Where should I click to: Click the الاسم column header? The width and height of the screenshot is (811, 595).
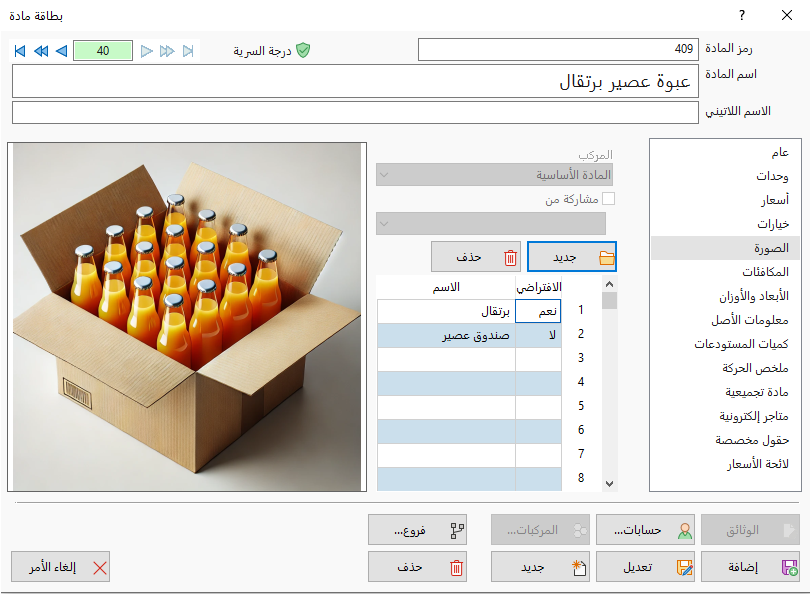tap(446, 287)
